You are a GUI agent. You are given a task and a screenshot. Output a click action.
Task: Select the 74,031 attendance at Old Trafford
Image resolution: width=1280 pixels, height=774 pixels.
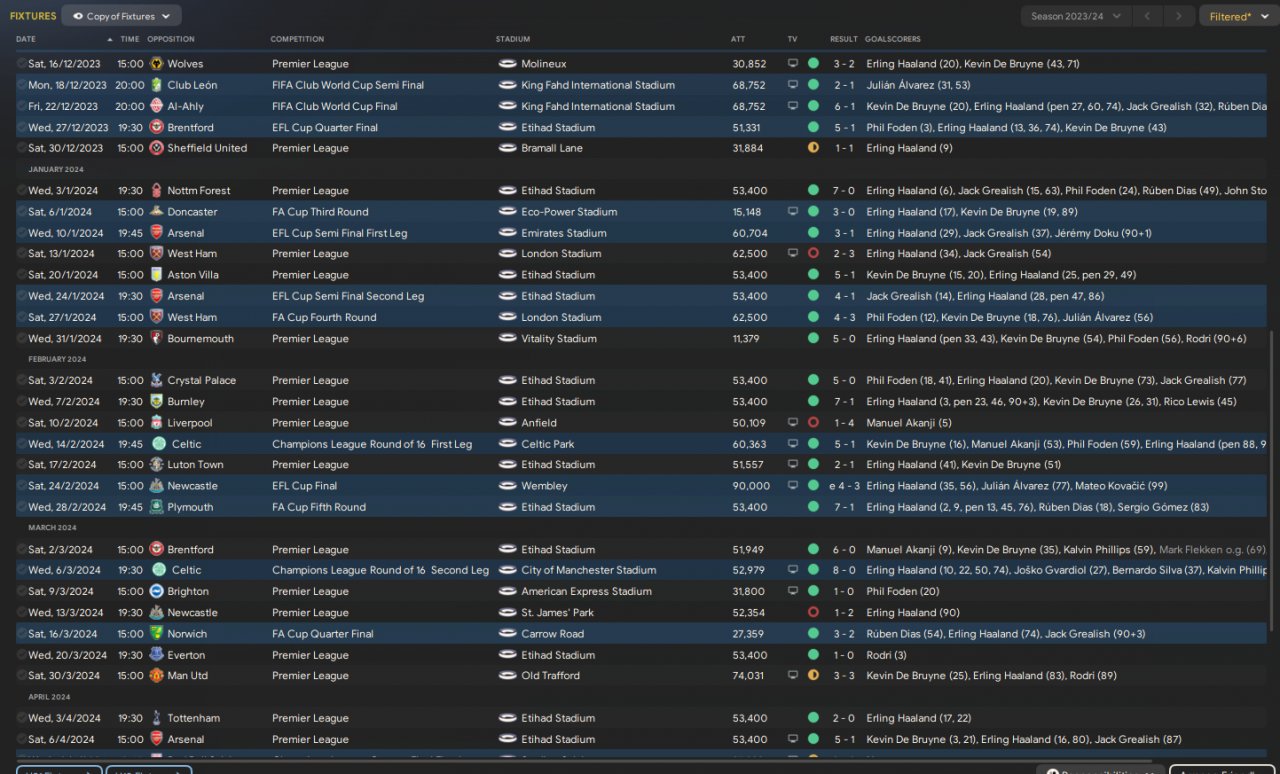[x=749, y=676]
